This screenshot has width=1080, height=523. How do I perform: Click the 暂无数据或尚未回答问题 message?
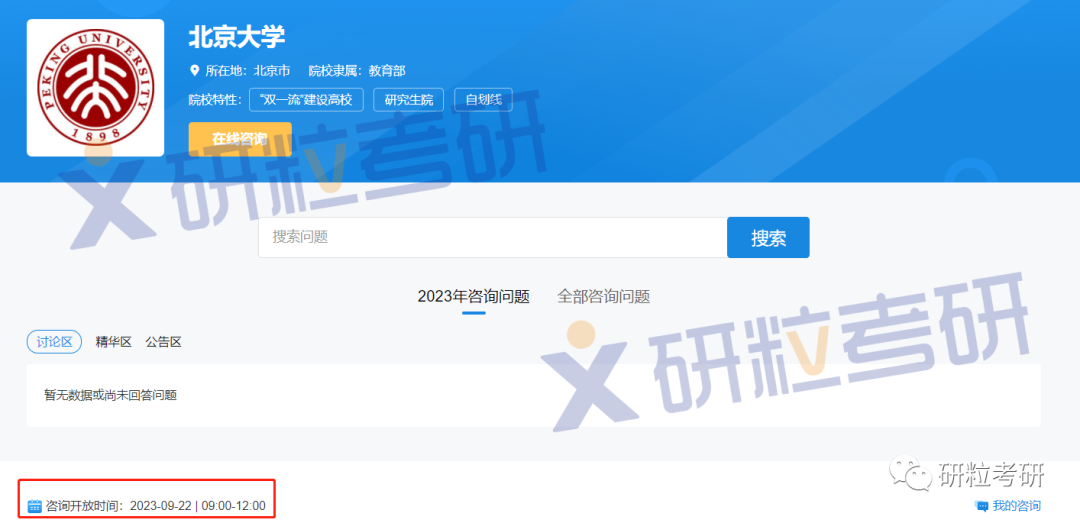[x=110, y=396]
